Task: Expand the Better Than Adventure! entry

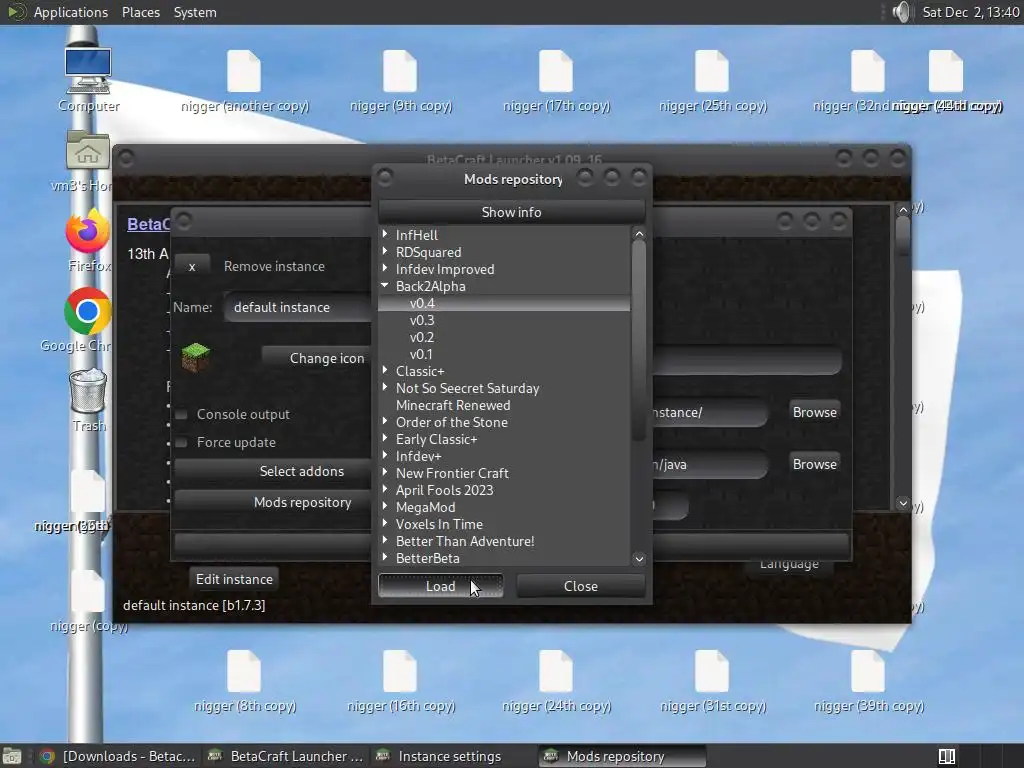Action: click(x=385, y=540)
